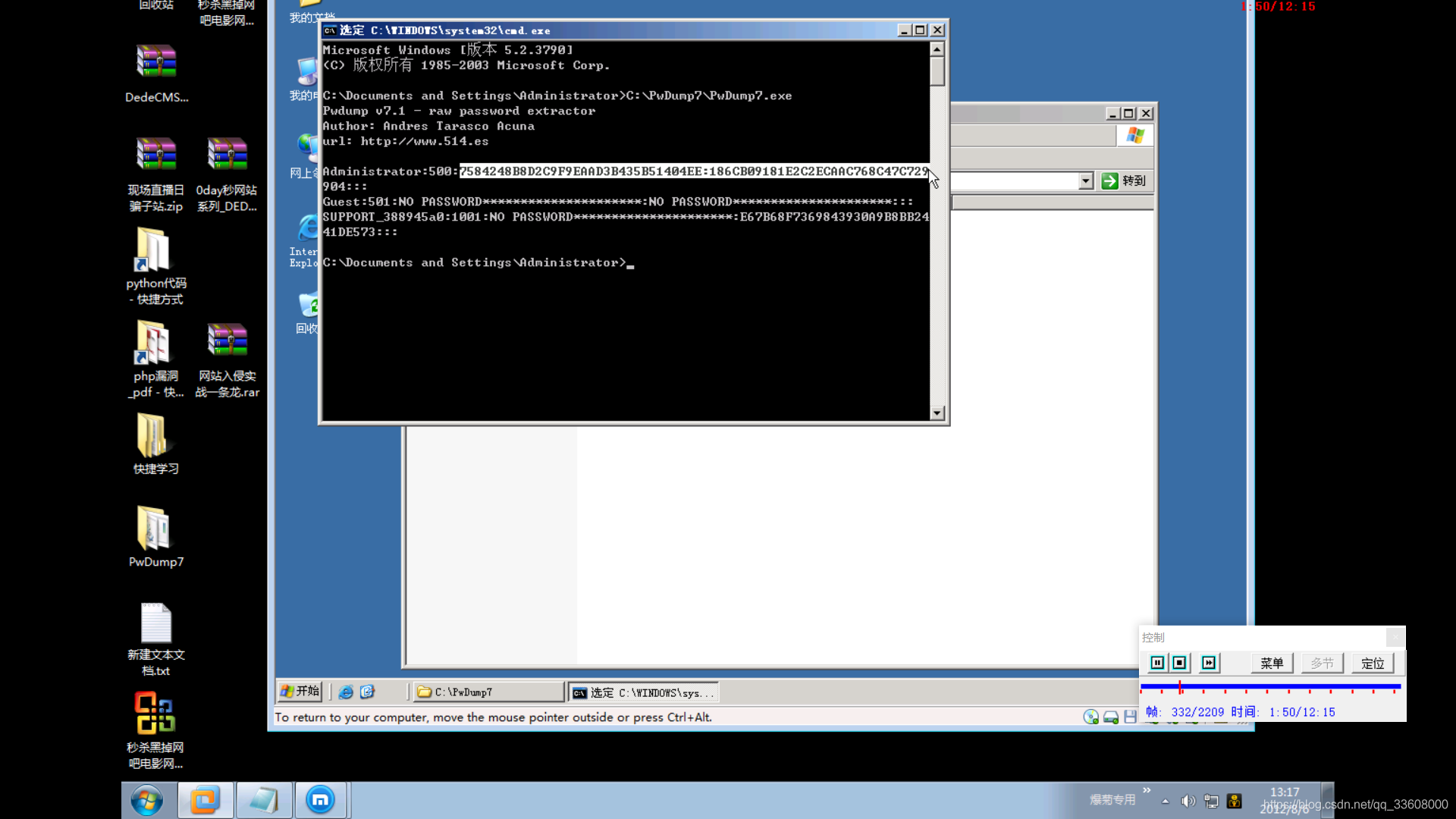Open the Maxthon browser taskbar icon
The width and height of the screenshot is (1456, 819).
(x=320, y=800)
